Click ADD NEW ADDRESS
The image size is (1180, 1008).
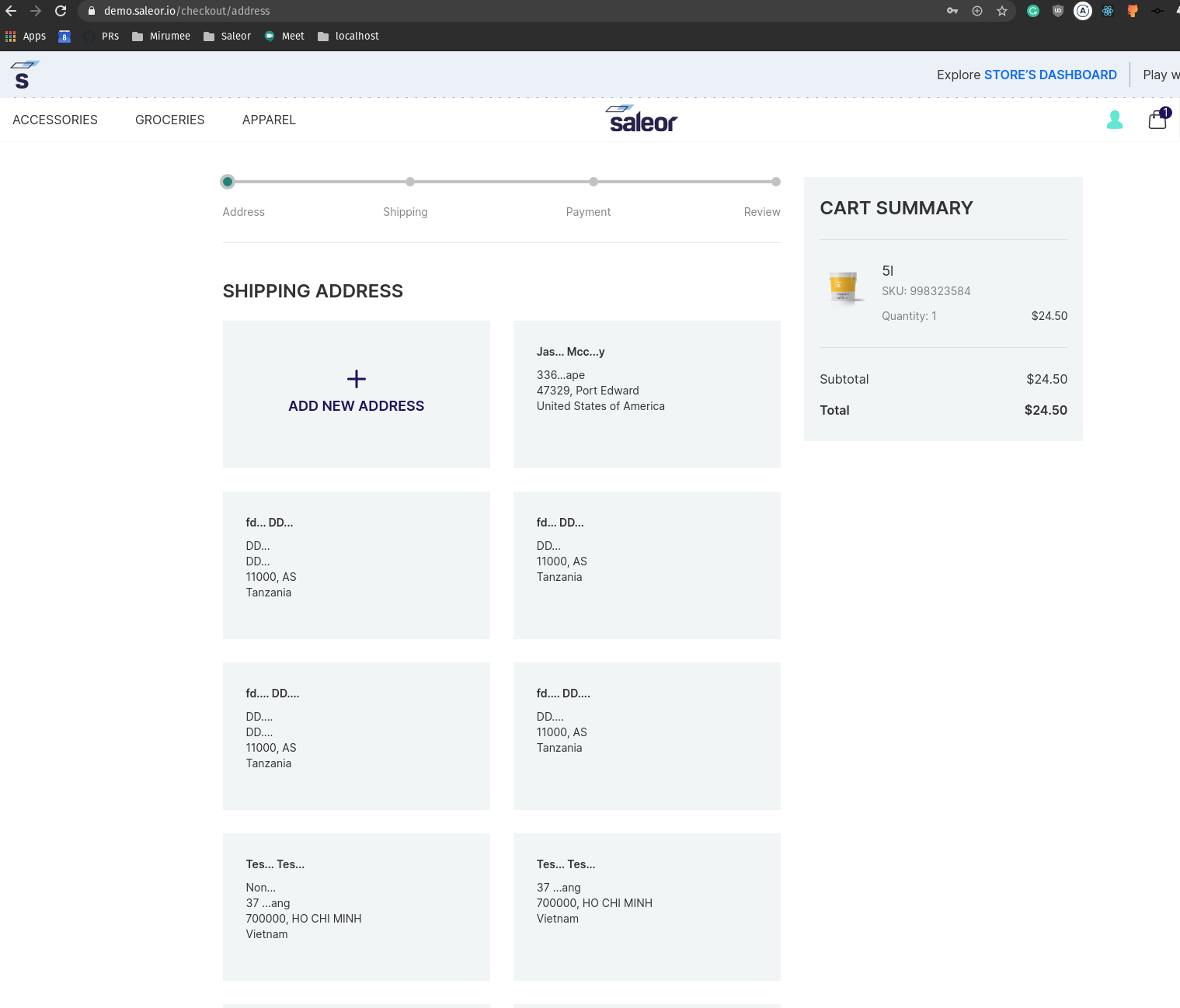pos(356,394)
